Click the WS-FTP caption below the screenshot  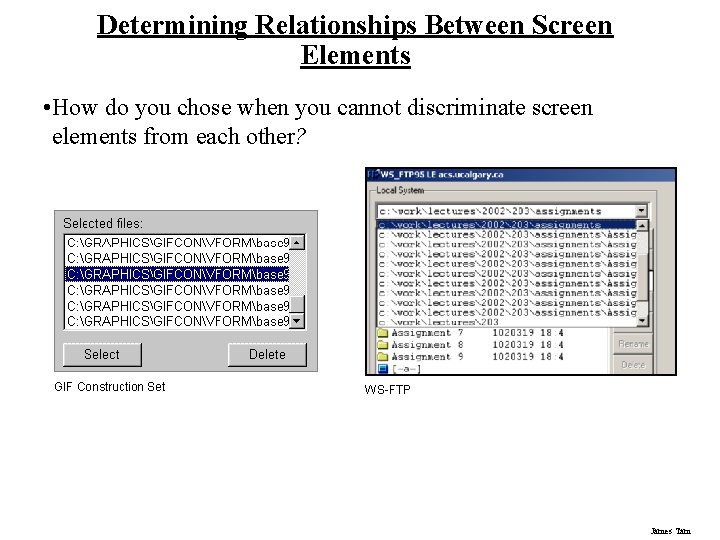coord(387,390)
